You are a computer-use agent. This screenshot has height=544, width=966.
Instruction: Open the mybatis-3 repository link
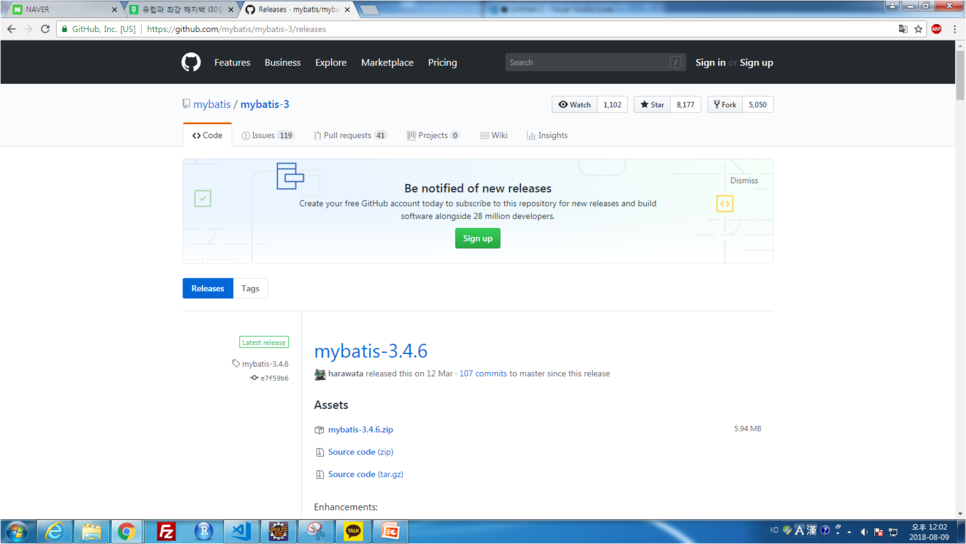coord(265,104)
